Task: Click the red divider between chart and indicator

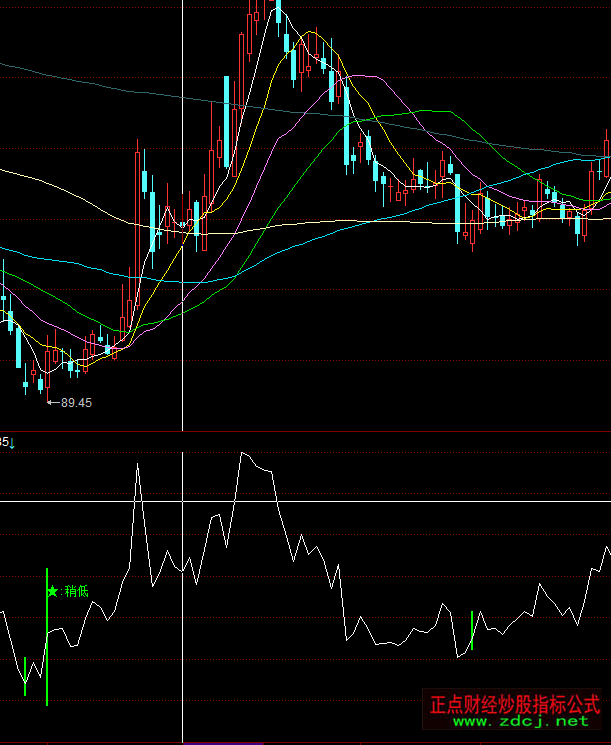Action: coord(300,432)
